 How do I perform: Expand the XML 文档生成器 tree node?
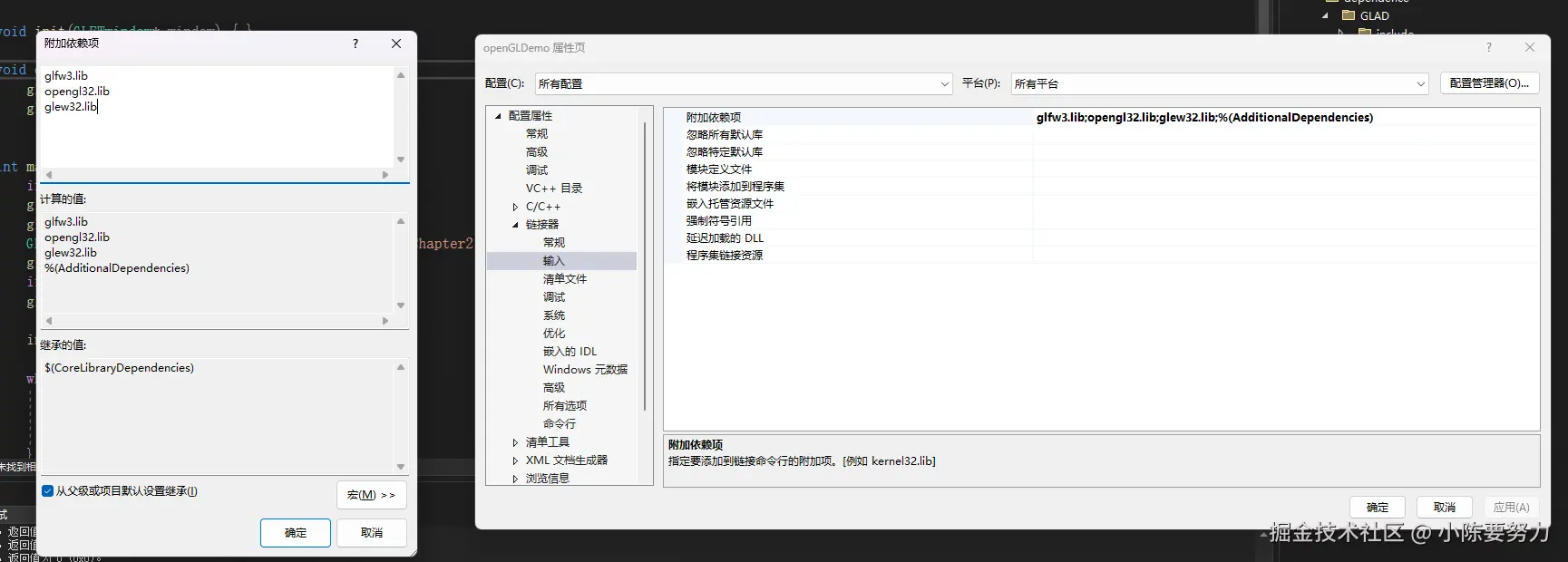point(515,460)
